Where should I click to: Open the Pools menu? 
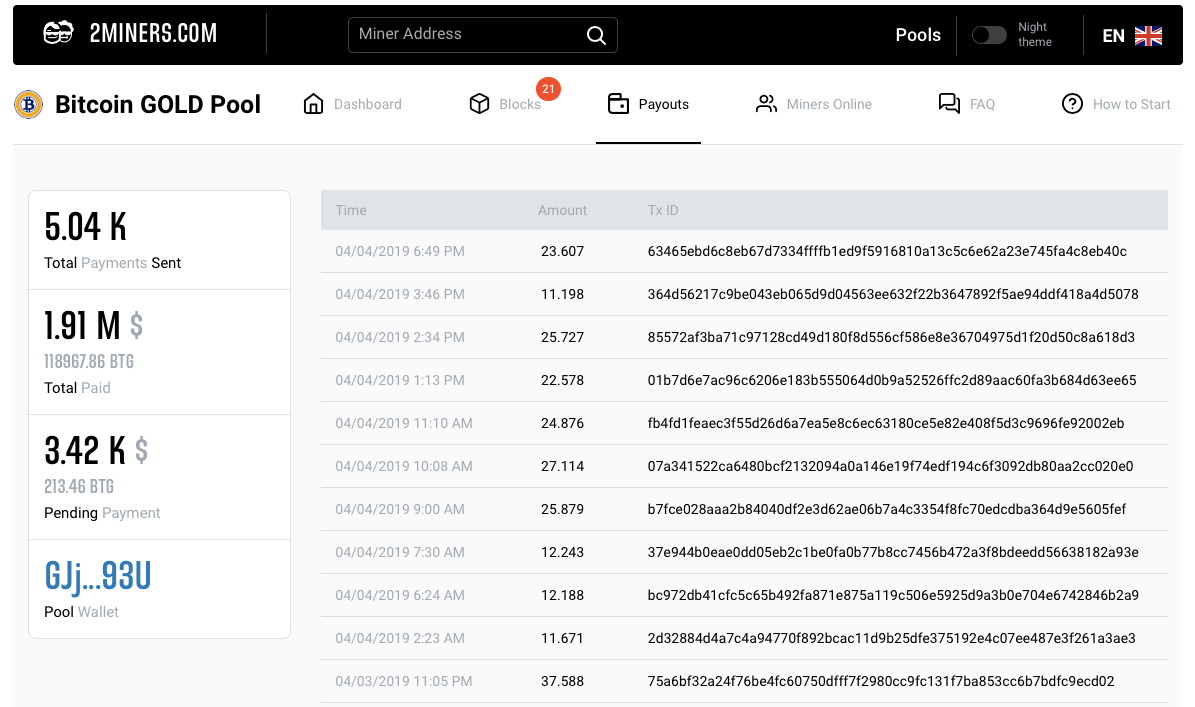(917, 35)
